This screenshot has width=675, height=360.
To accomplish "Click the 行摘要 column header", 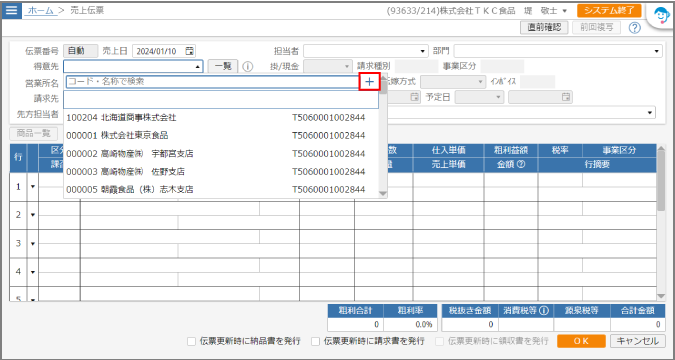I will click(597, 165).
